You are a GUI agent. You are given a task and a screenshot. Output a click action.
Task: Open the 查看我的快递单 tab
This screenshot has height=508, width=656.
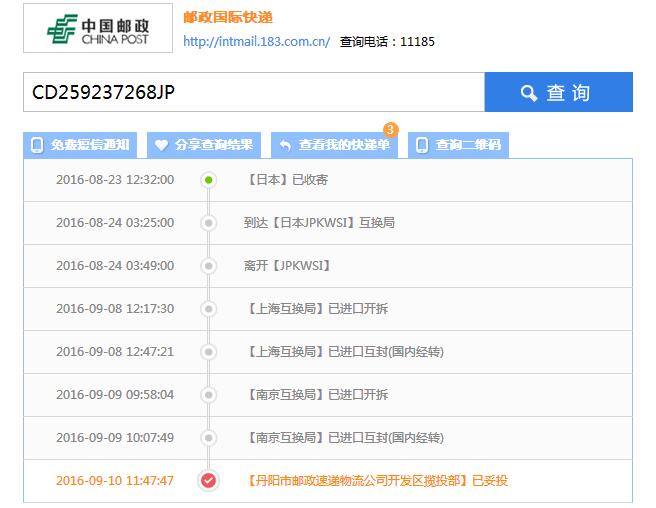[x=334, y=145]
